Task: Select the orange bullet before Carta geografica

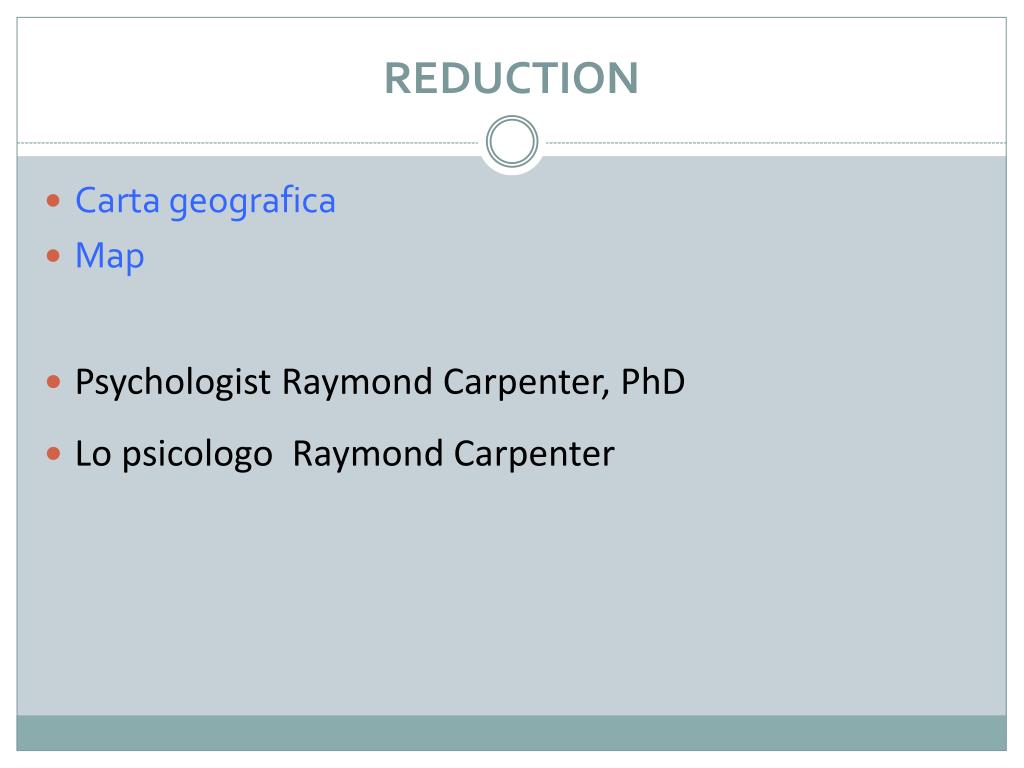Action: pos(54,200)
